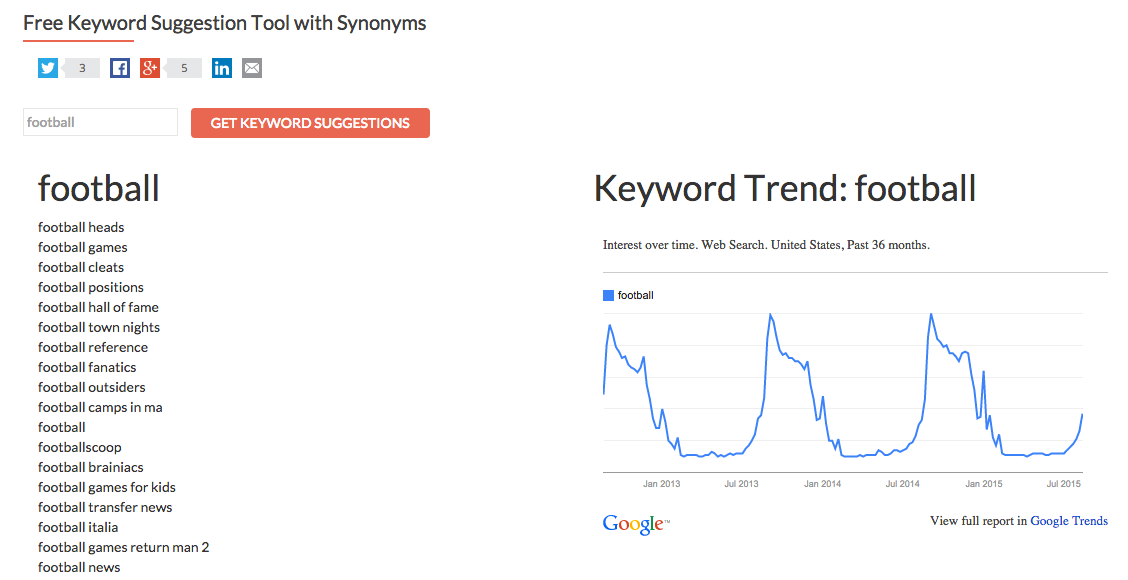The width and height of the screenshot is (1128, 580).
Task: Open the full report in Google Trends
Action: 1069,520
